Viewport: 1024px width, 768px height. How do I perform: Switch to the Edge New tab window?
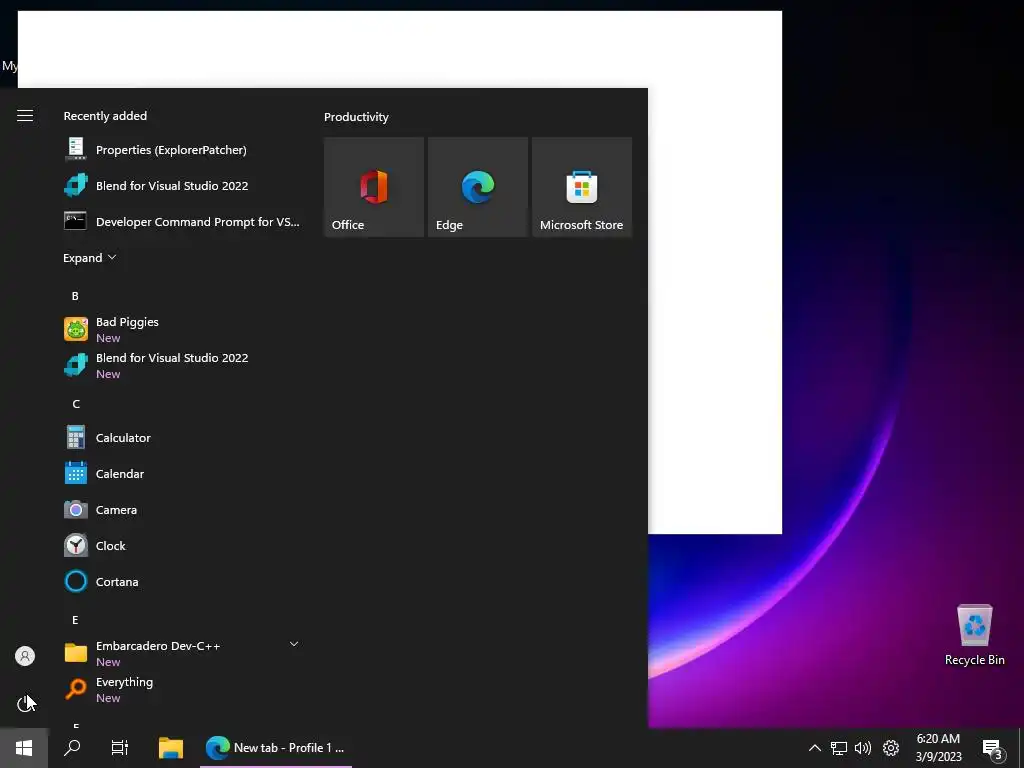pyautogui.click(x=276, y=748)
